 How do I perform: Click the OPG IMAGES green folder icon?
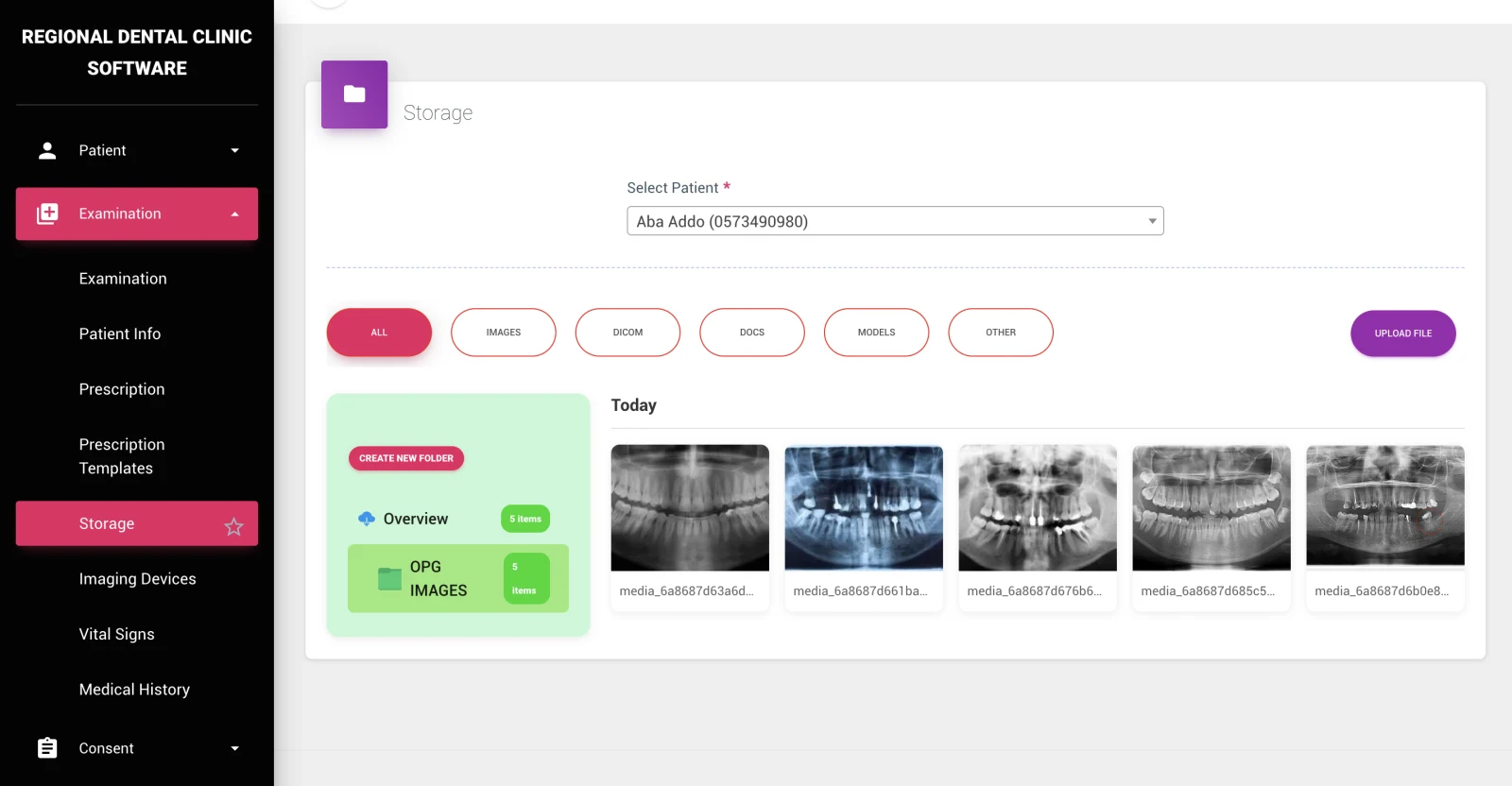coord(389,578)
